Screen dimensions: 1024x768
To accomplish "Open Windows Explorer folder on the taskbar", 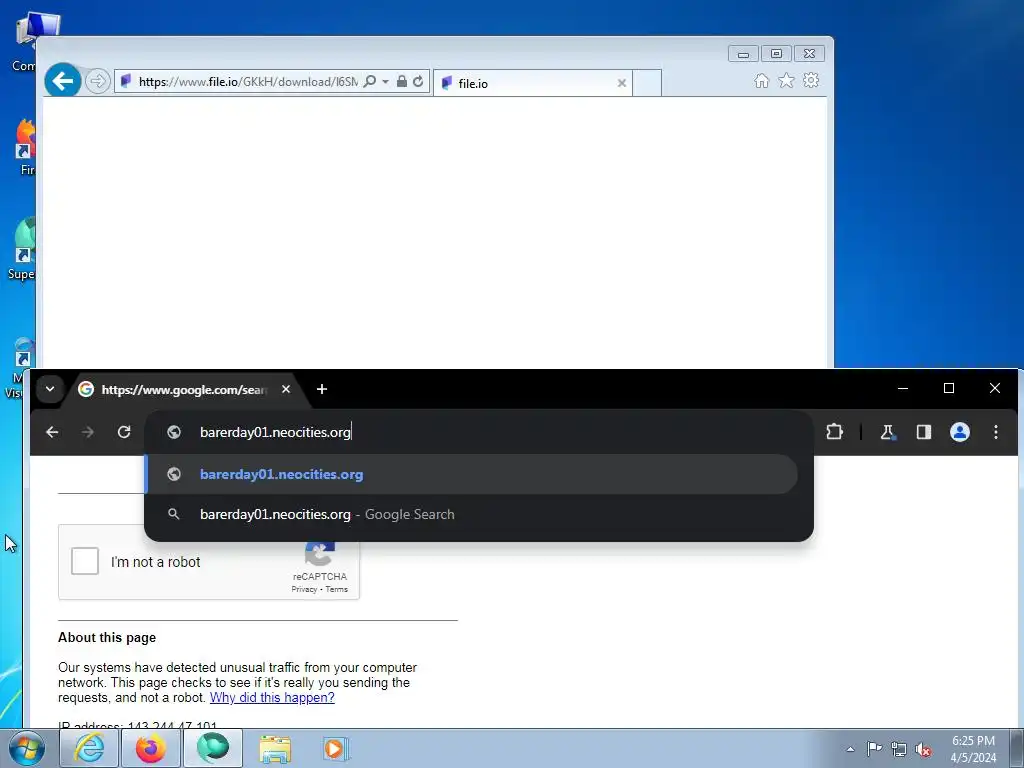I will tap(275, 748).
